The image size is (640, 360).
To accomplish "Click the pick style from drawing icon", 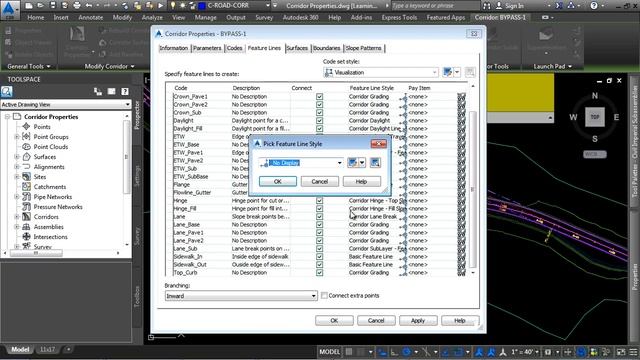I will (375, 163).
